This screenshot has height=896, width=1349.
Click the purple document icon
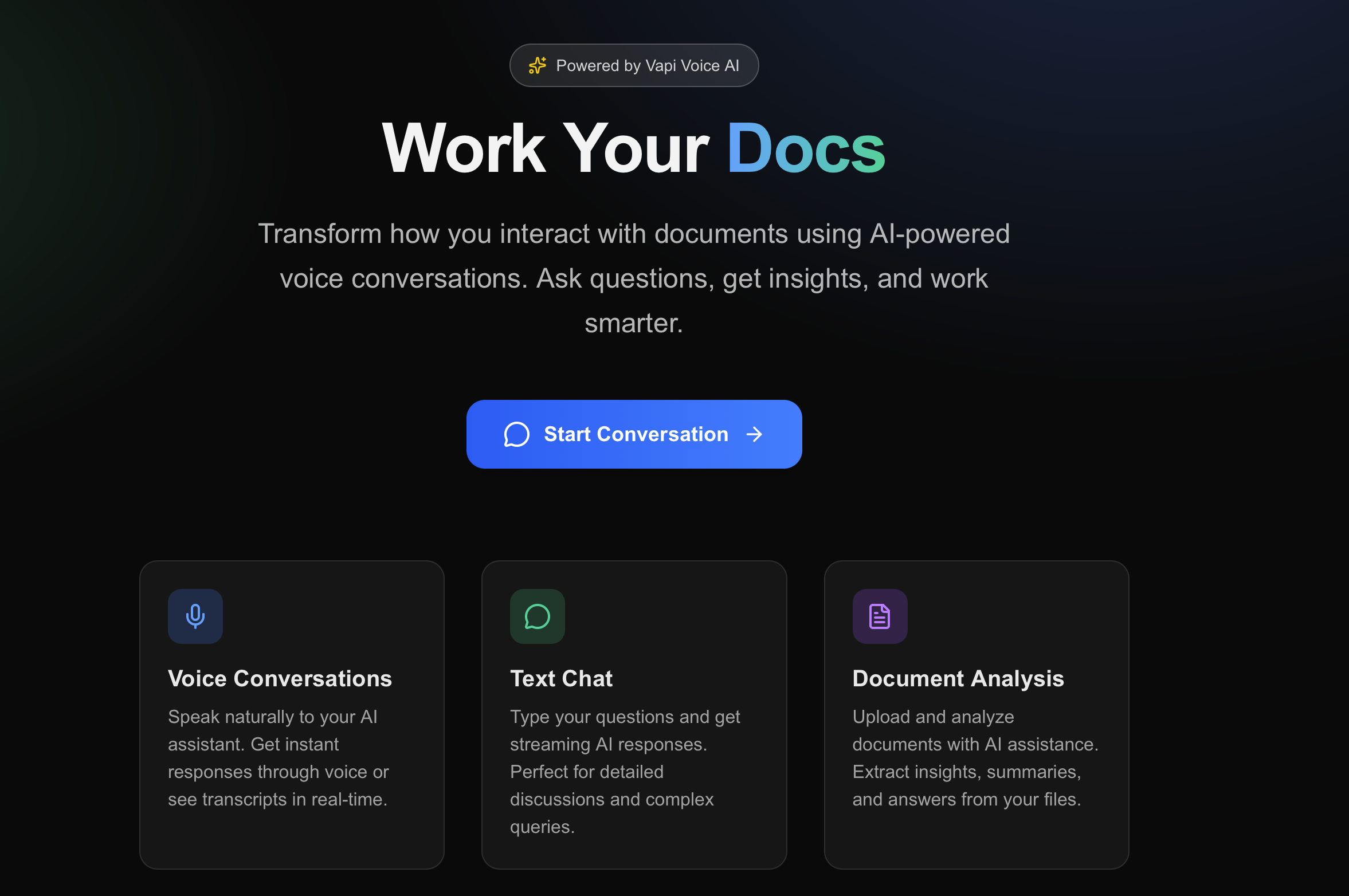coord(880,616)
